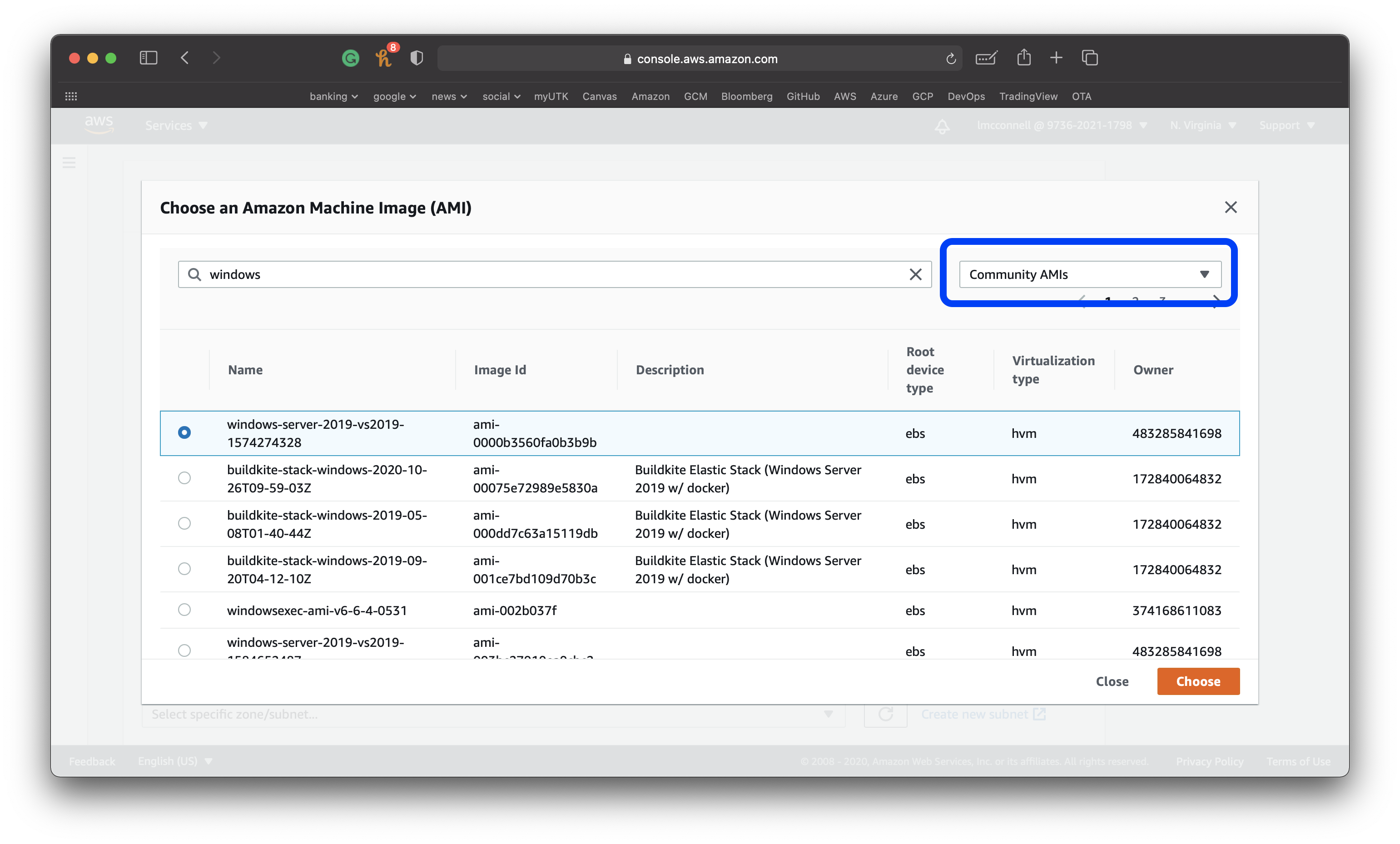The image size is (1400, 844).
Task: Clear the windows search text
Action: tap(915, 274)
